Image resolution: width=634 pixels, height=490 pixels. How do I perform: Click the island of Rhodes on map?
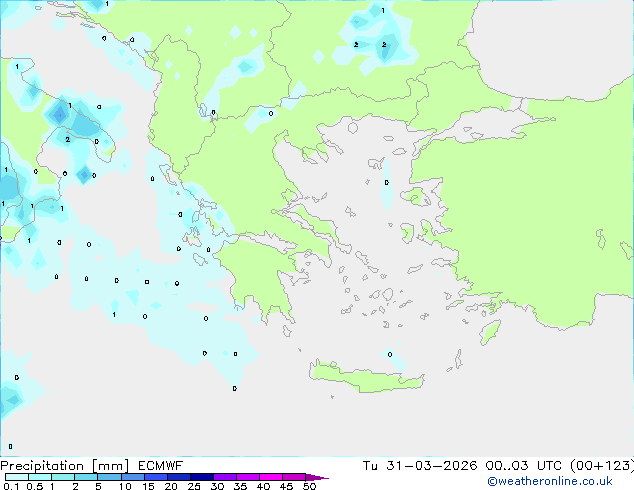pyautogui.click(x=490, y=332)
